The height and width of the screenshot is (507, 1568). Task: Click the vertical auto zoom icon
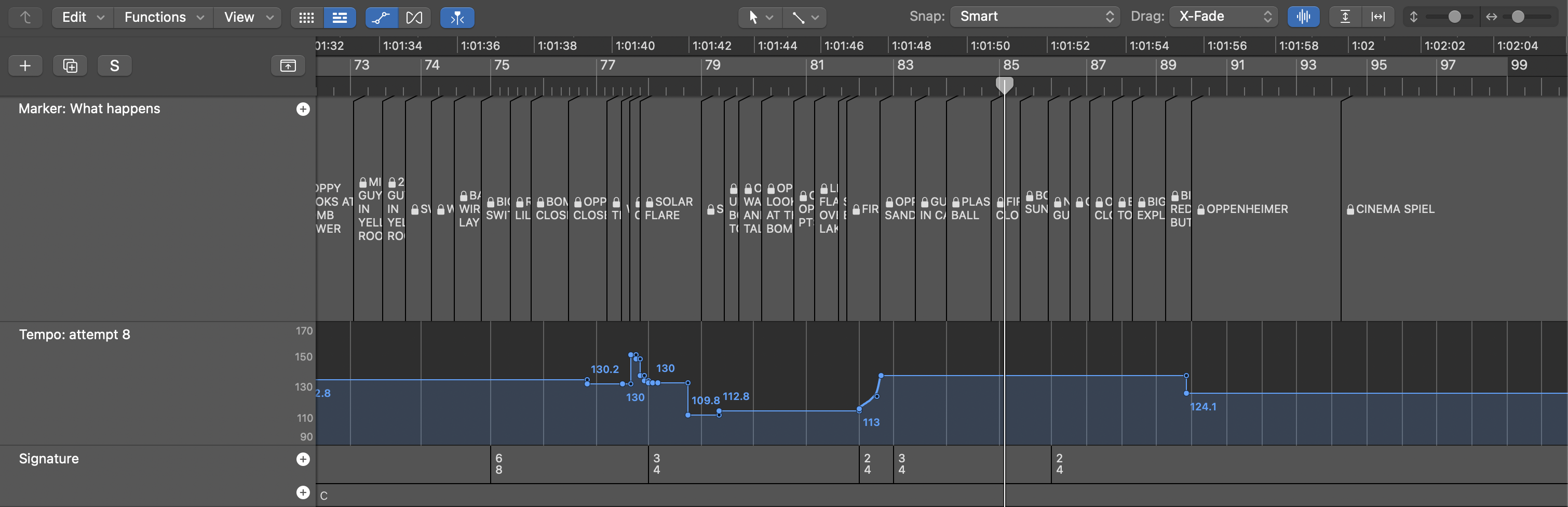point(1345,17)
